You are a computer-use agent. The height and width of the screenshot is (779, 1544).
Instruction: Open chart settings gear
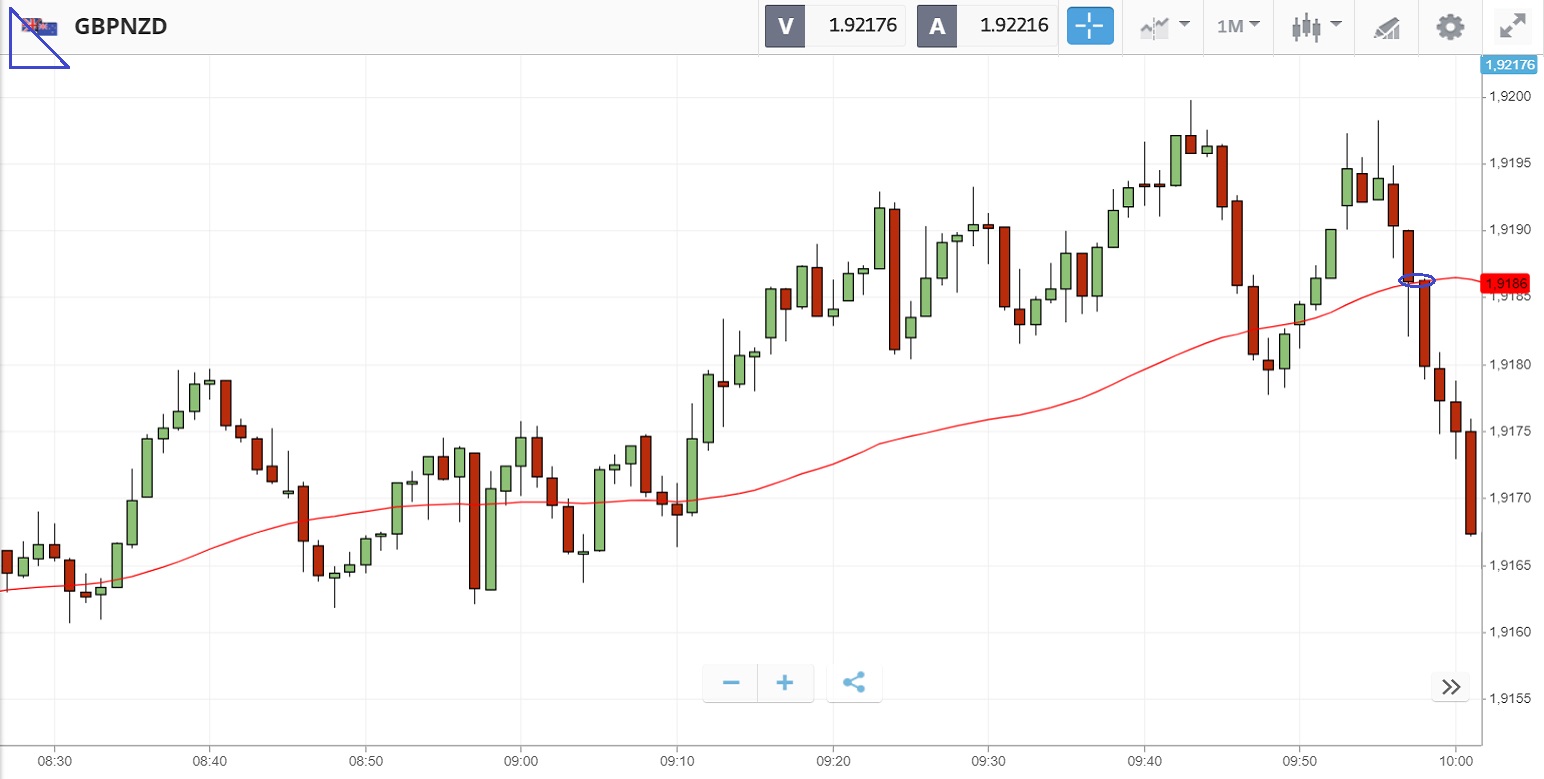pos(1450,26)
